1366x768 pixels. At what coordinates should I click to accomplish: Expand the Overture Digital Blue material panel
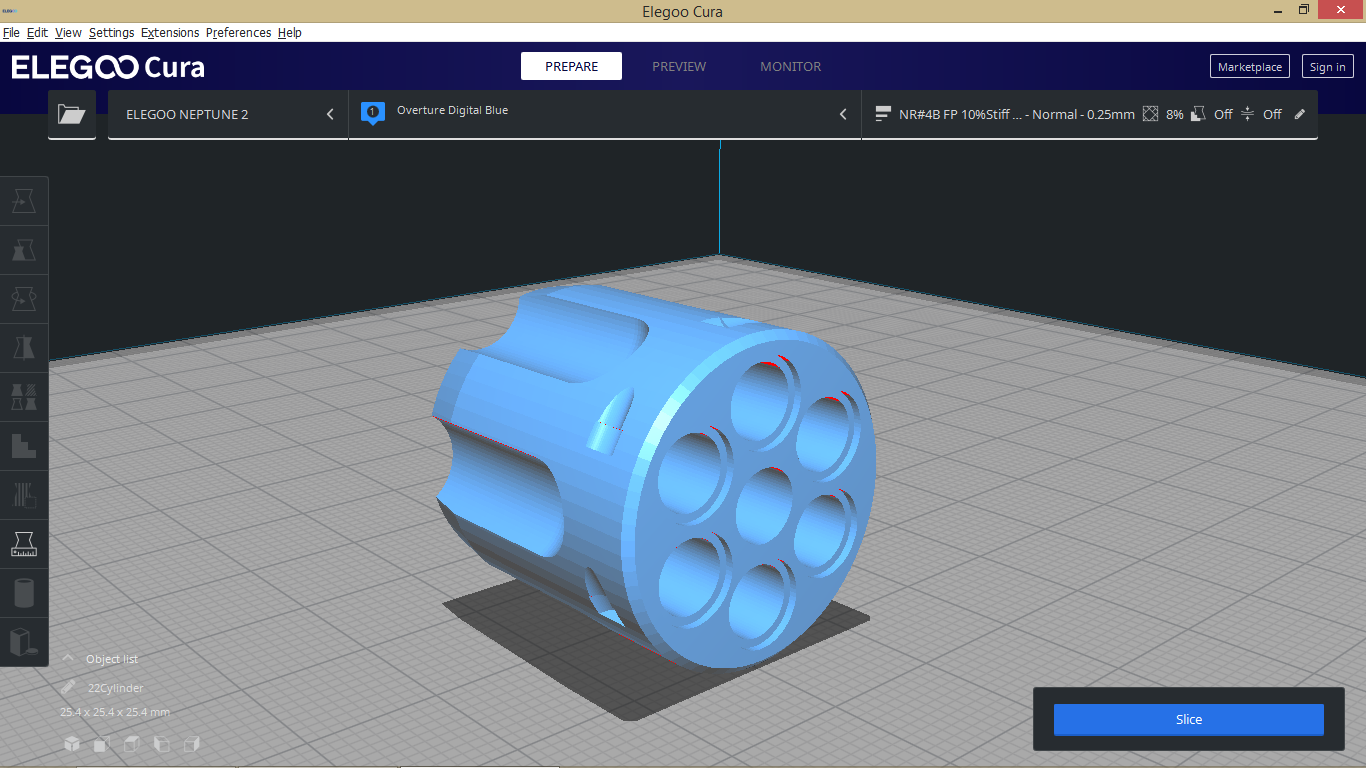(842, 114)
